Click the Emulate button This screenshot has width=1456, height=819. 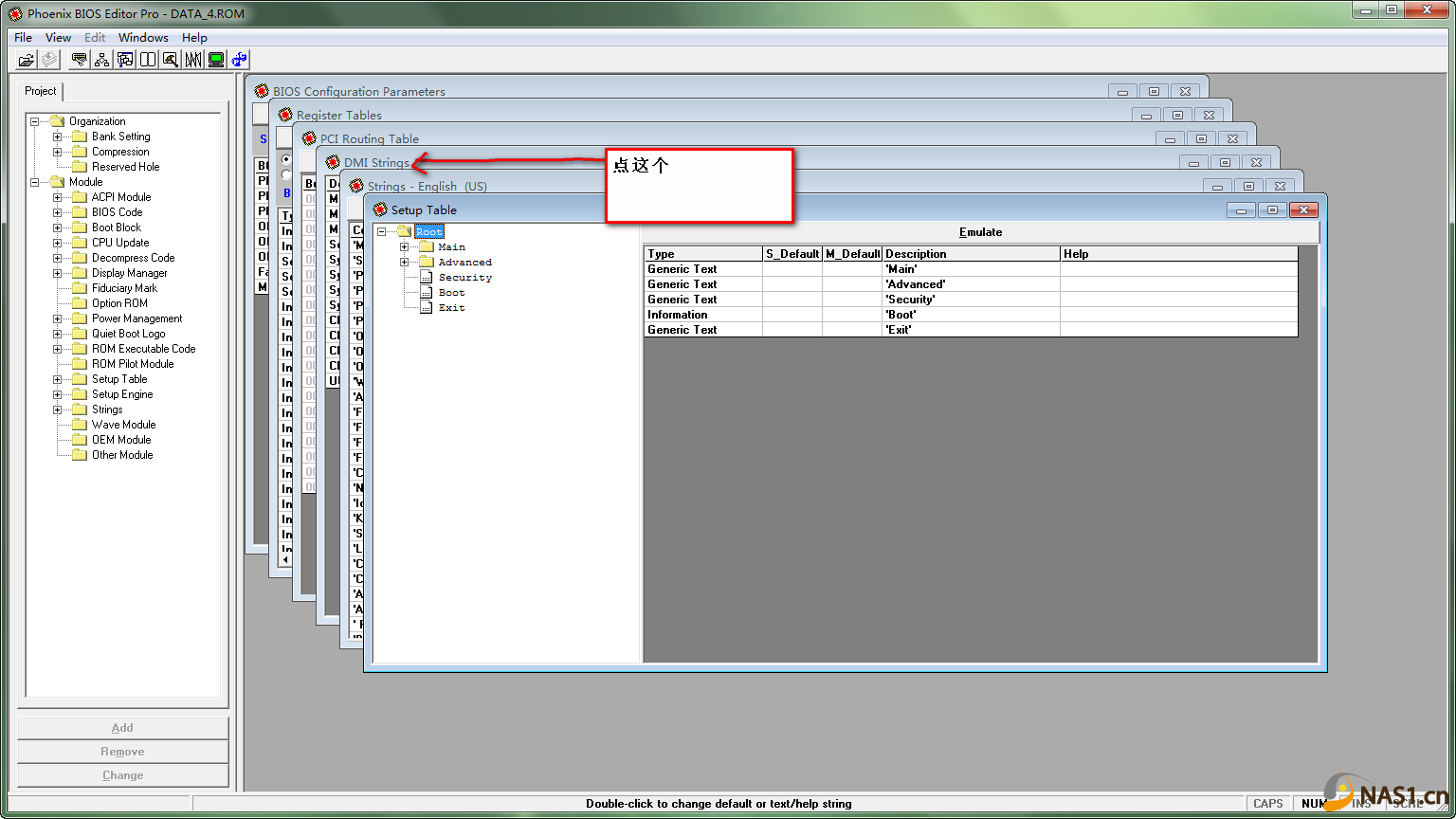[x=980, y=232]
